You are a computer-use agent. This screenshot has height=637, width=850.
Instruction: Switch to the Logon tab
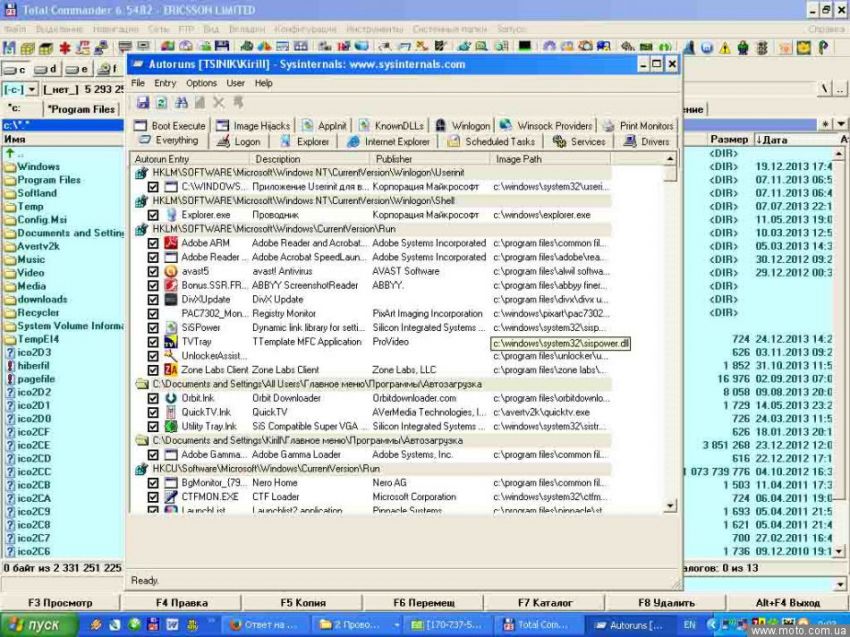(238, 141)
